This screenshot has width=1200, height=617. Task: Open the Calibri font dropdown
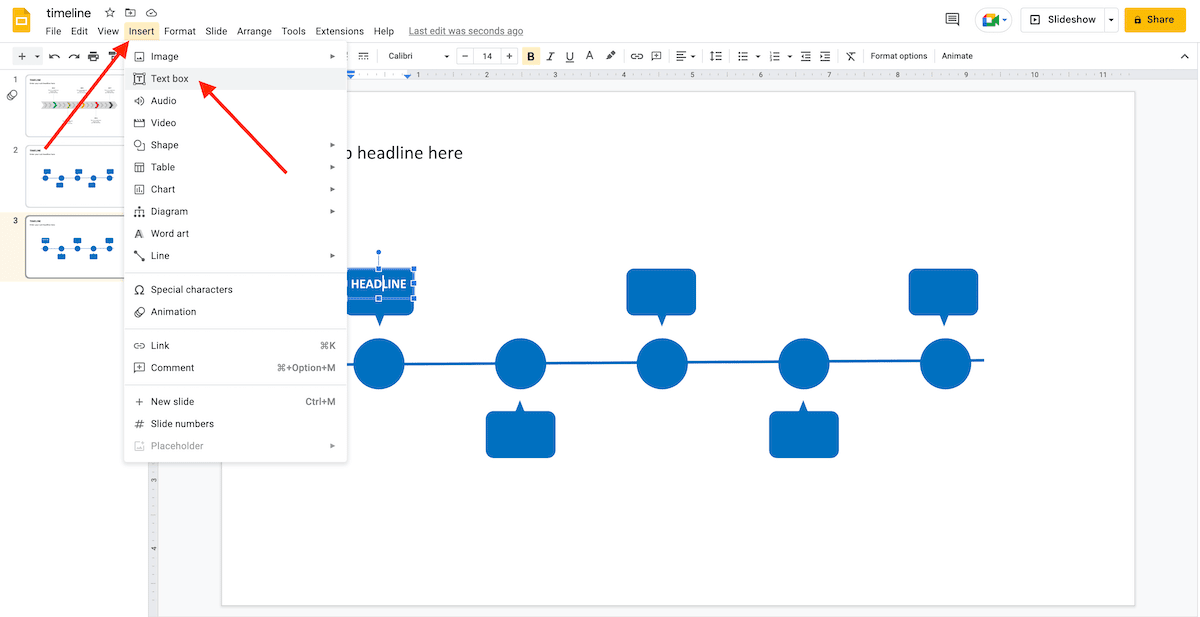(418, 56)
